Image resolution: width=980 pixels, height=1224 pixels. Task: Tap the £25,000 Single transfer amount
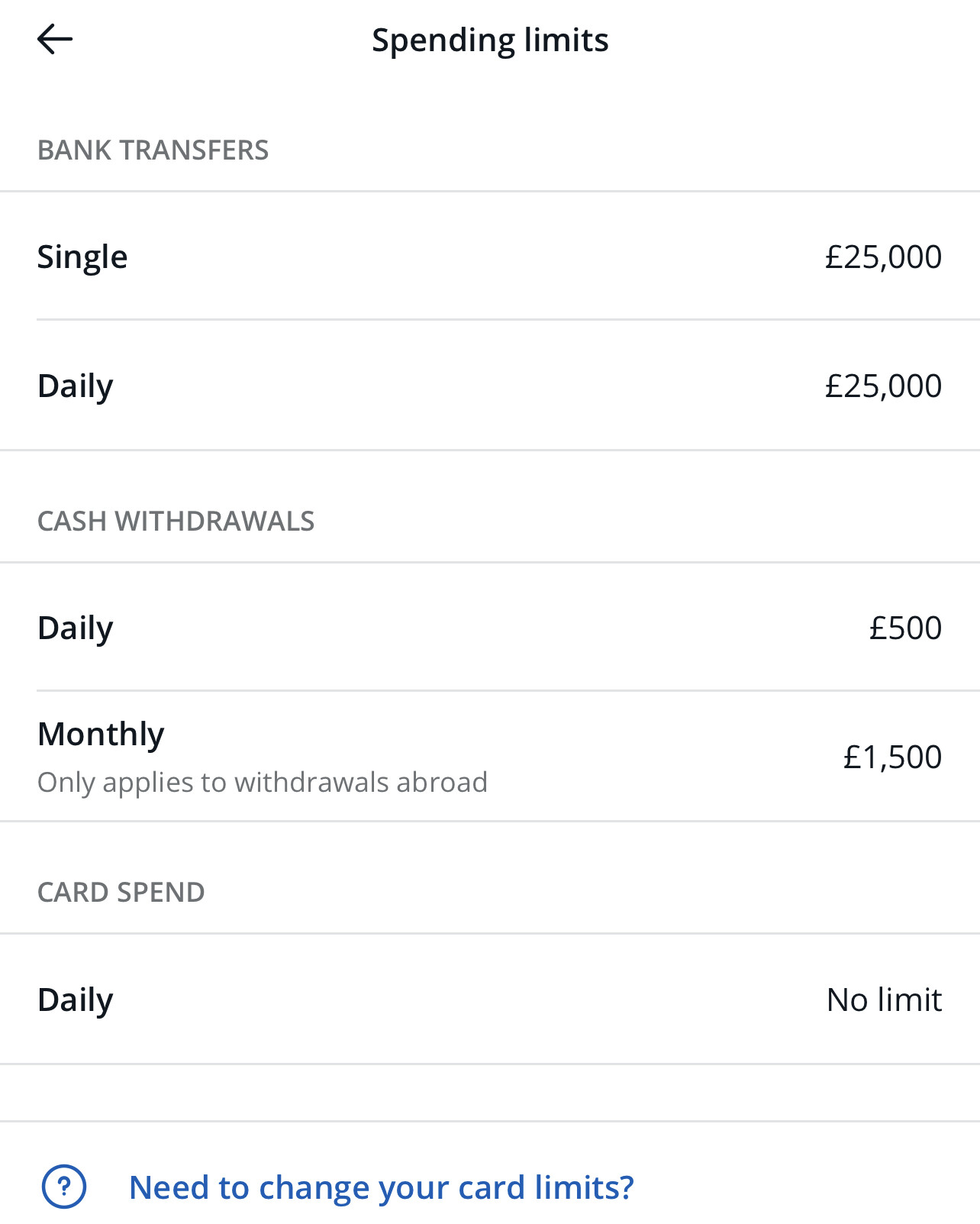tap(883, 257)
